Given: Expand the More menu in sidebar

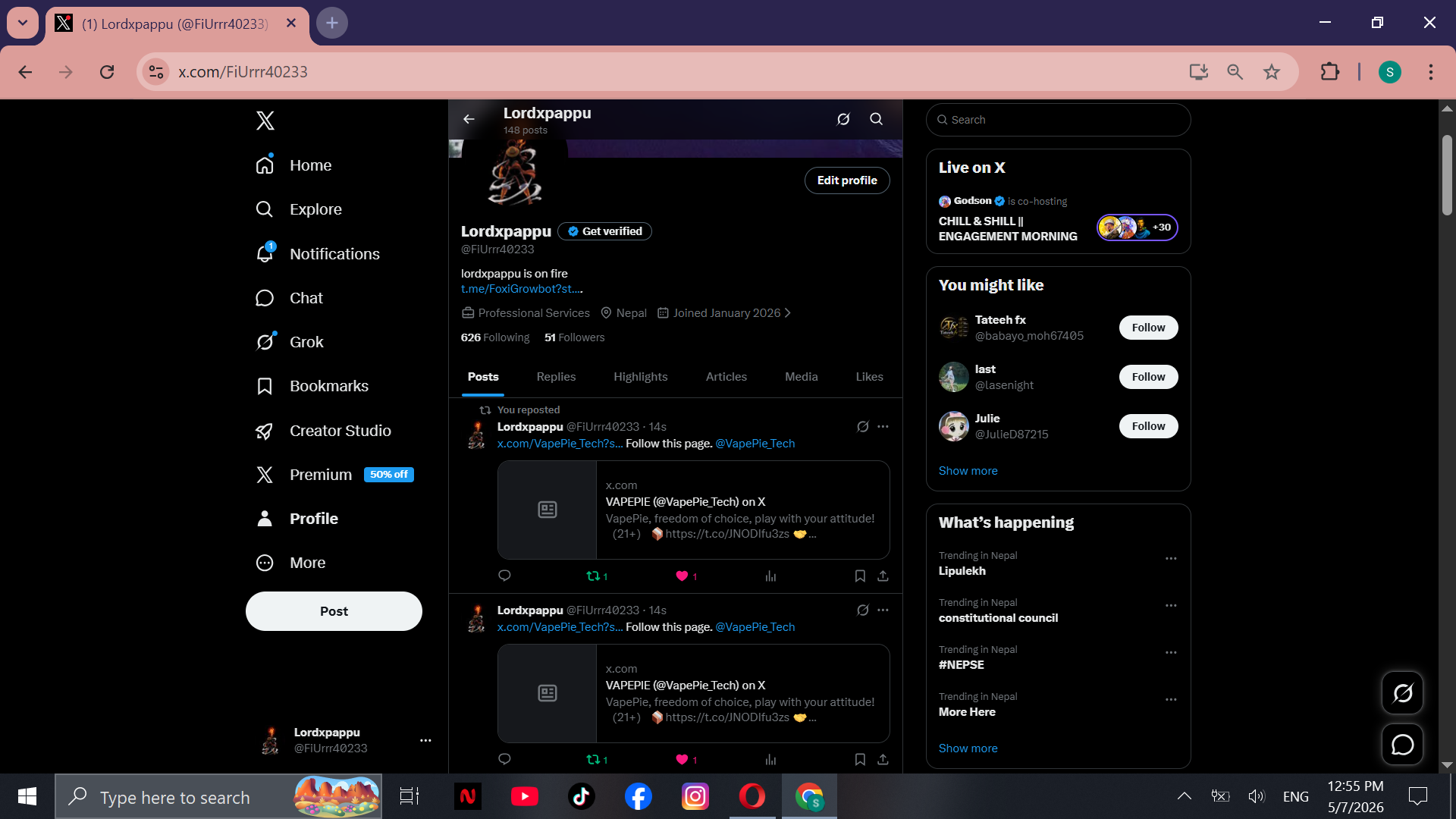Looking at the screenshot, I should [x=291, y=563].
